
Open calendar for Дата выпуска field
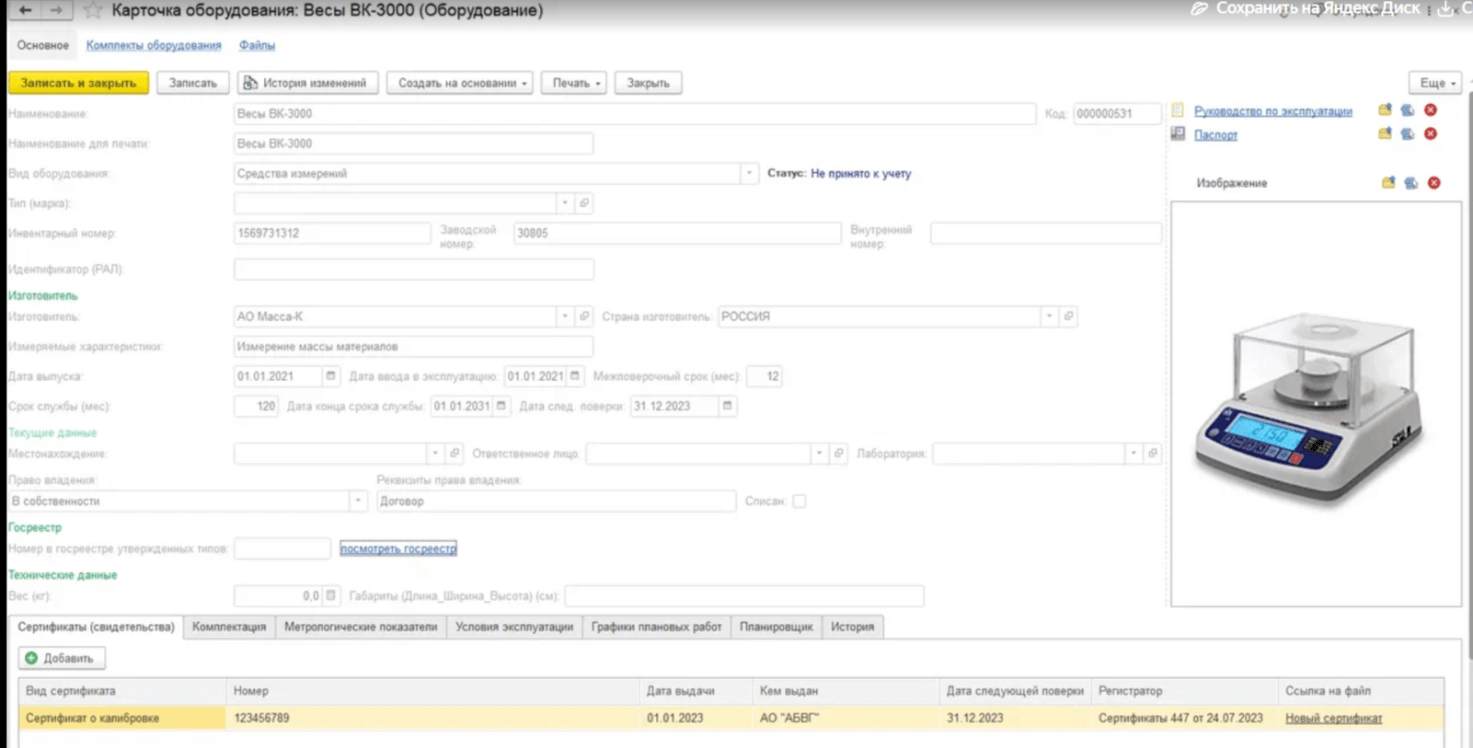[x=331, y=377]
